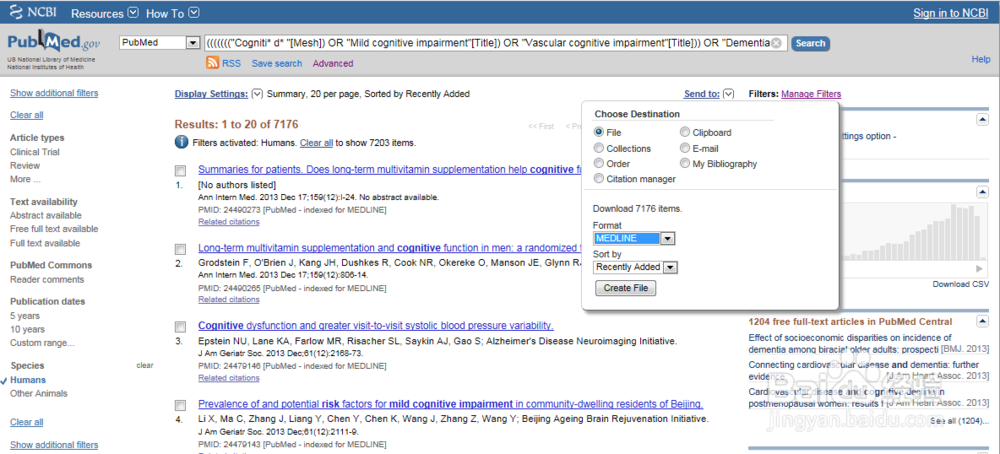Click the orange RSS feed icon
Screen dimensions: 1000x454
[212, 63]
